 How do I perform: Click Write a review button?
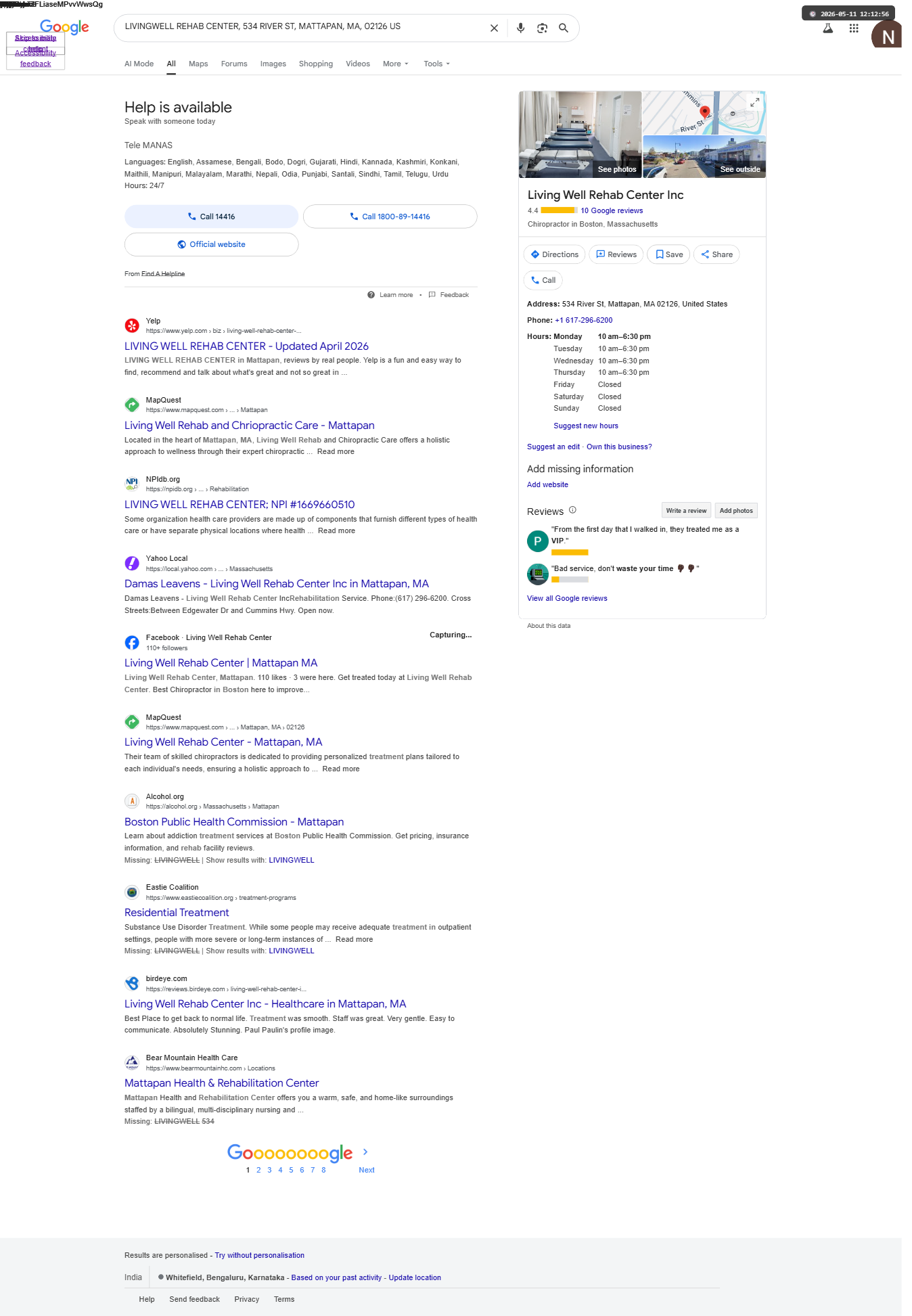686,511
